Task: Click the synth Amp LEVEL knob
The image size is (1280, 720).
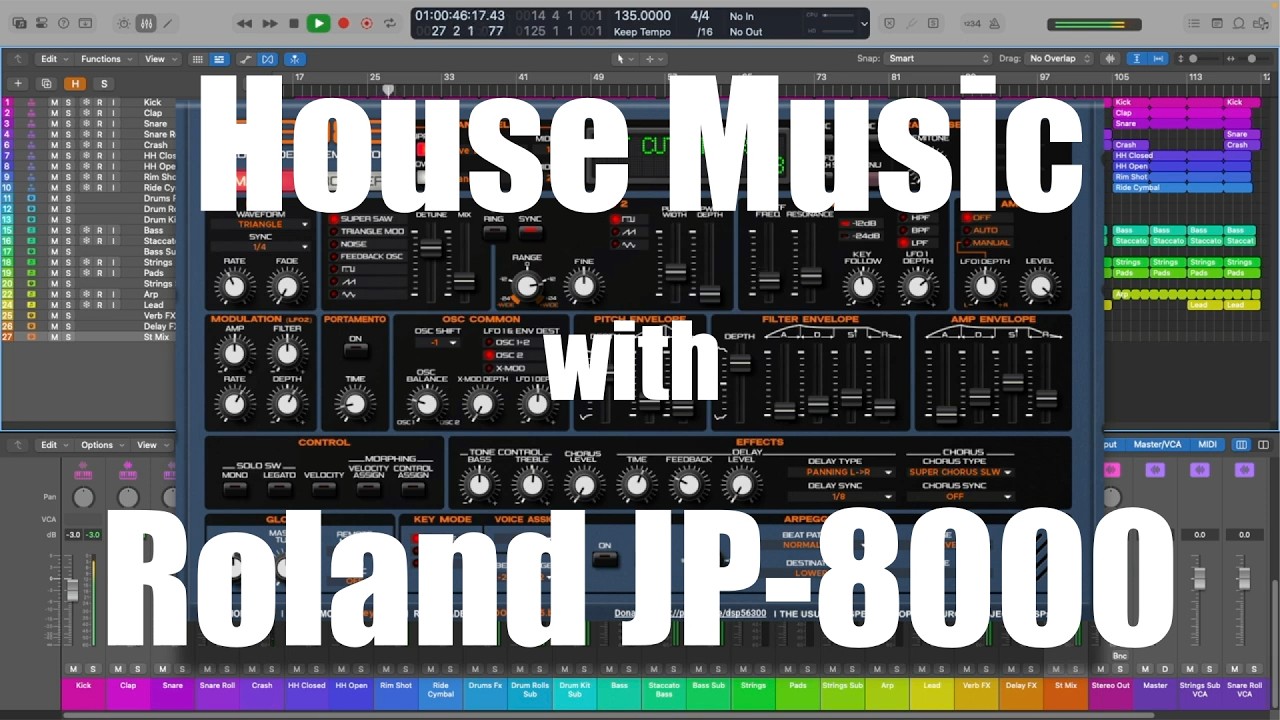Action: pos(1040,287)
